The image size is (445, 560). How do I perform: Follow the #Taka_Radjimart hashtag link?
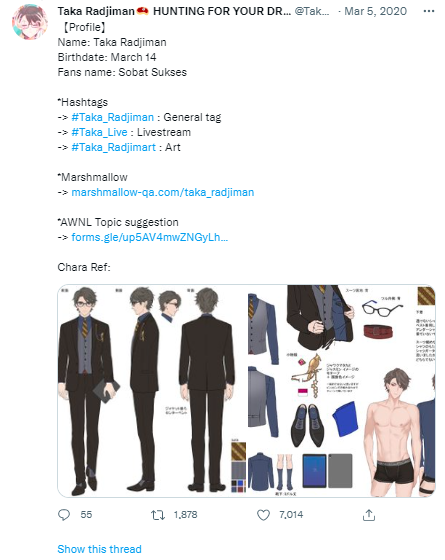pos(114,147)
